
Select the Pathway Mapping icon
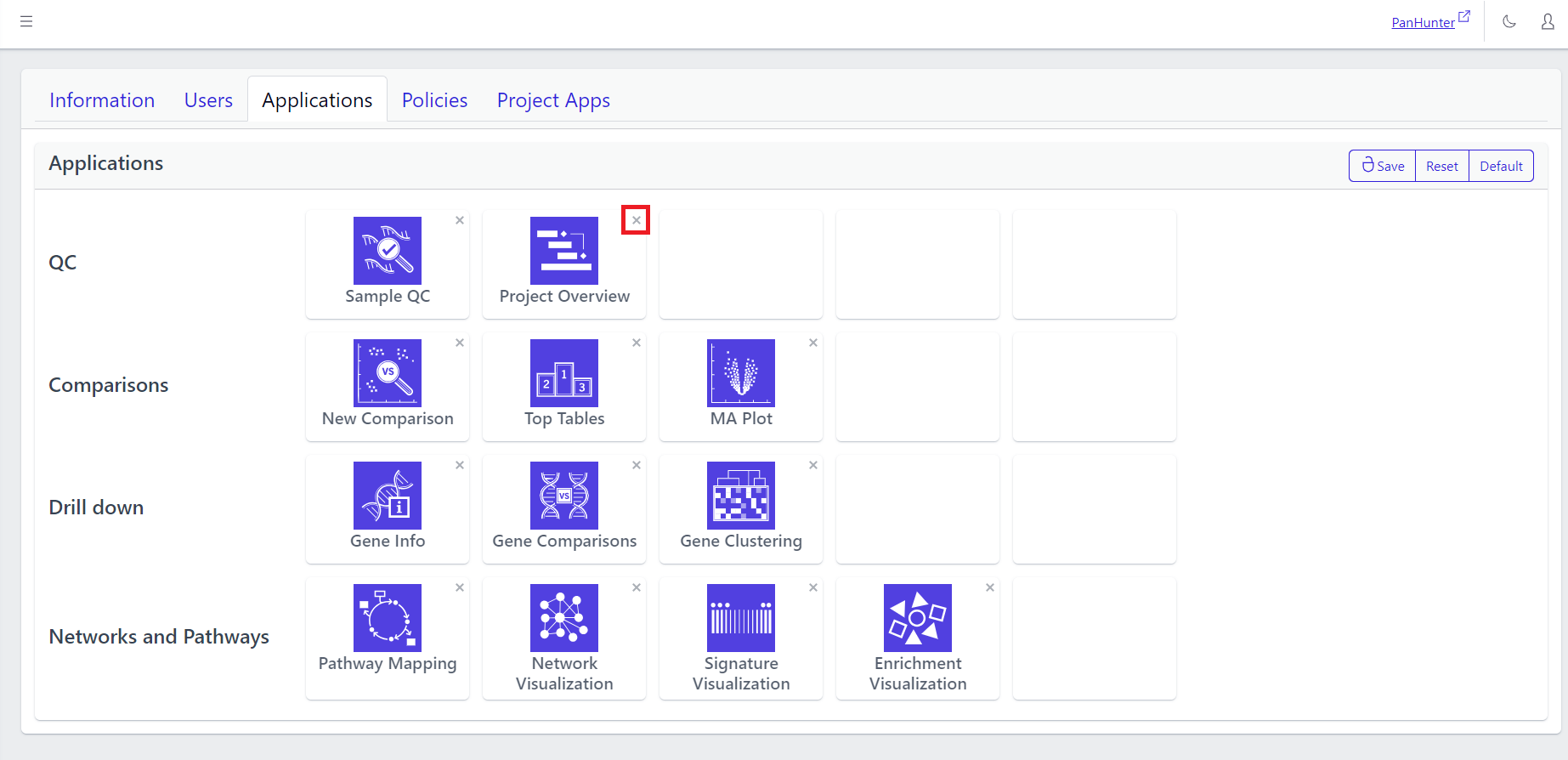(x=388, y=618)
